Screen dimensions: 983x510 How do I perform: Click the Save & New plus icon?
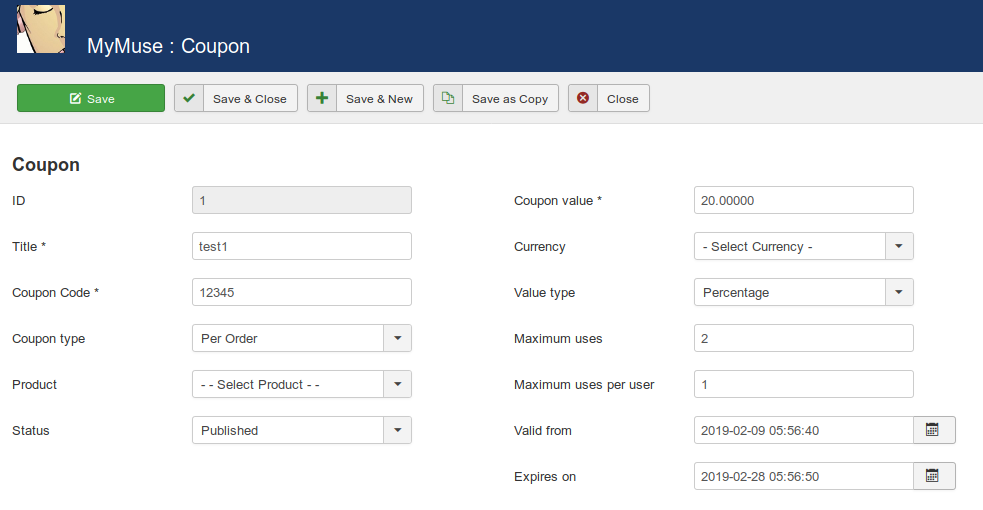point(322,98)
